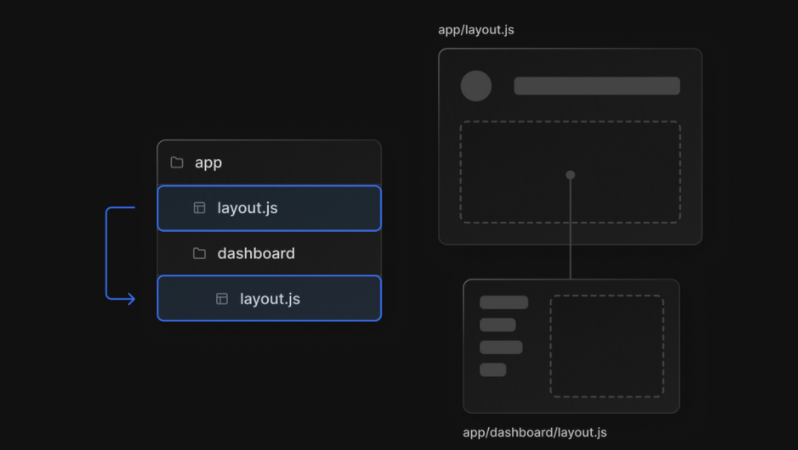798x450 pixels.
Task: Click the header bar placeholder in root layout
Action: point(596,86)
